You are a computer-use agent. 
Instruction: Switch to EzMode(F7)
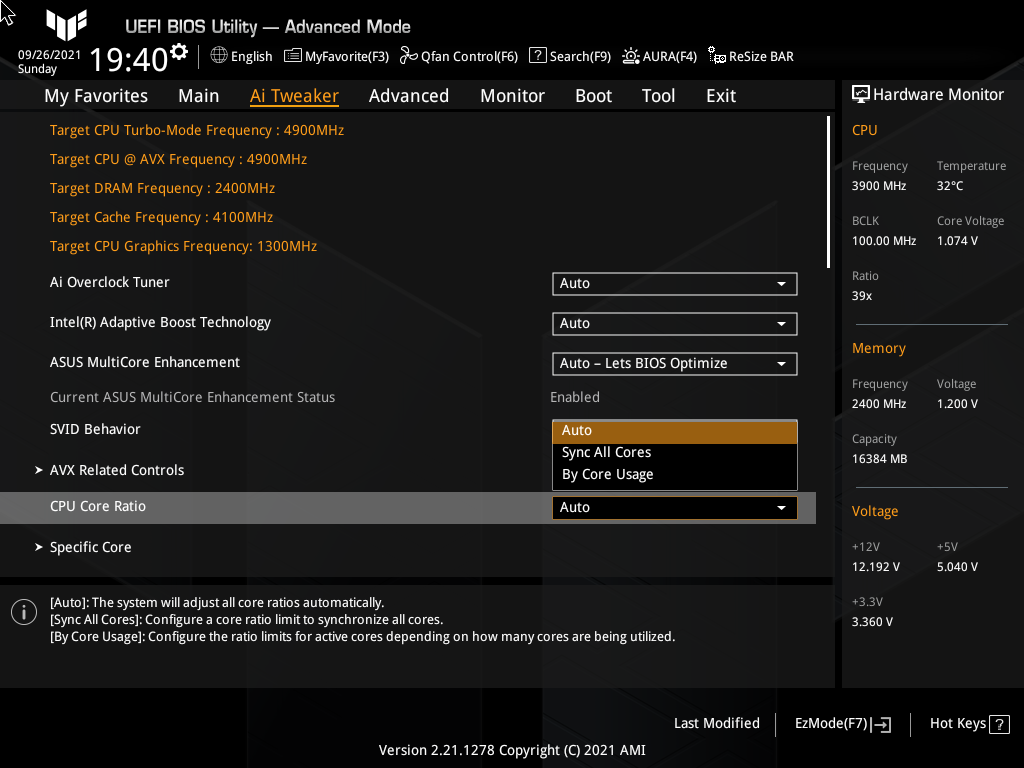(x=841, y=723)
